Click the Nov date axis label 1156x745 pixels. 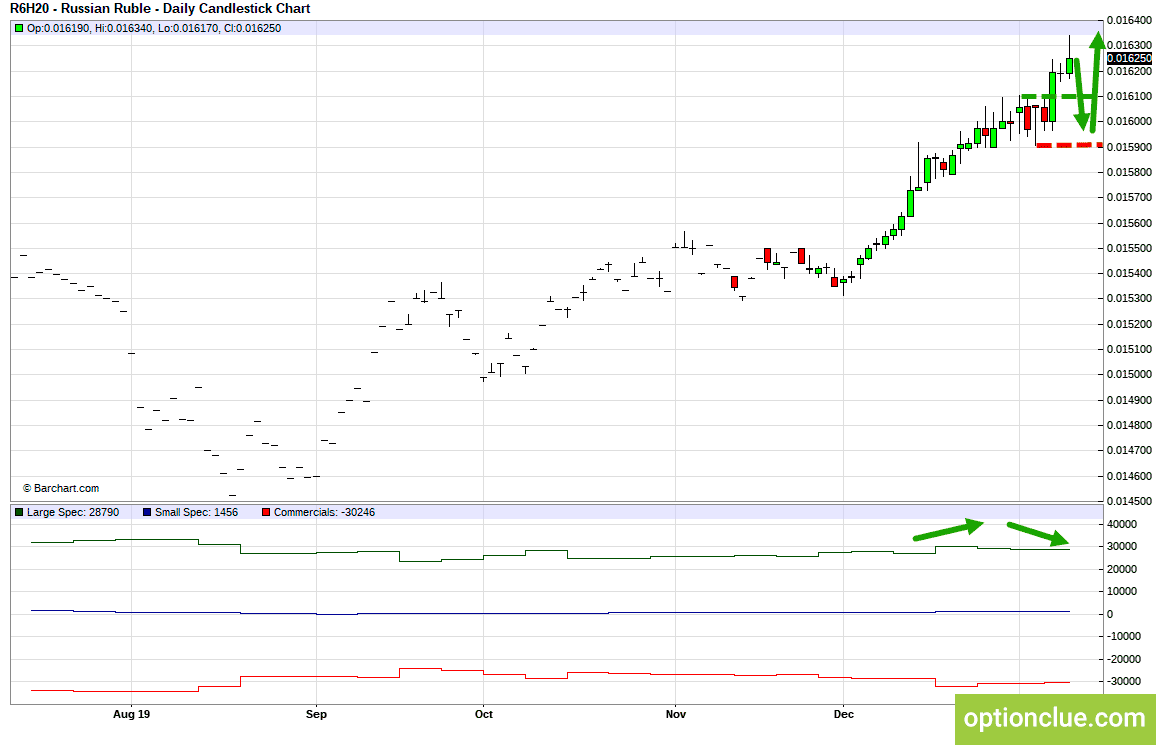click(676, 714)
